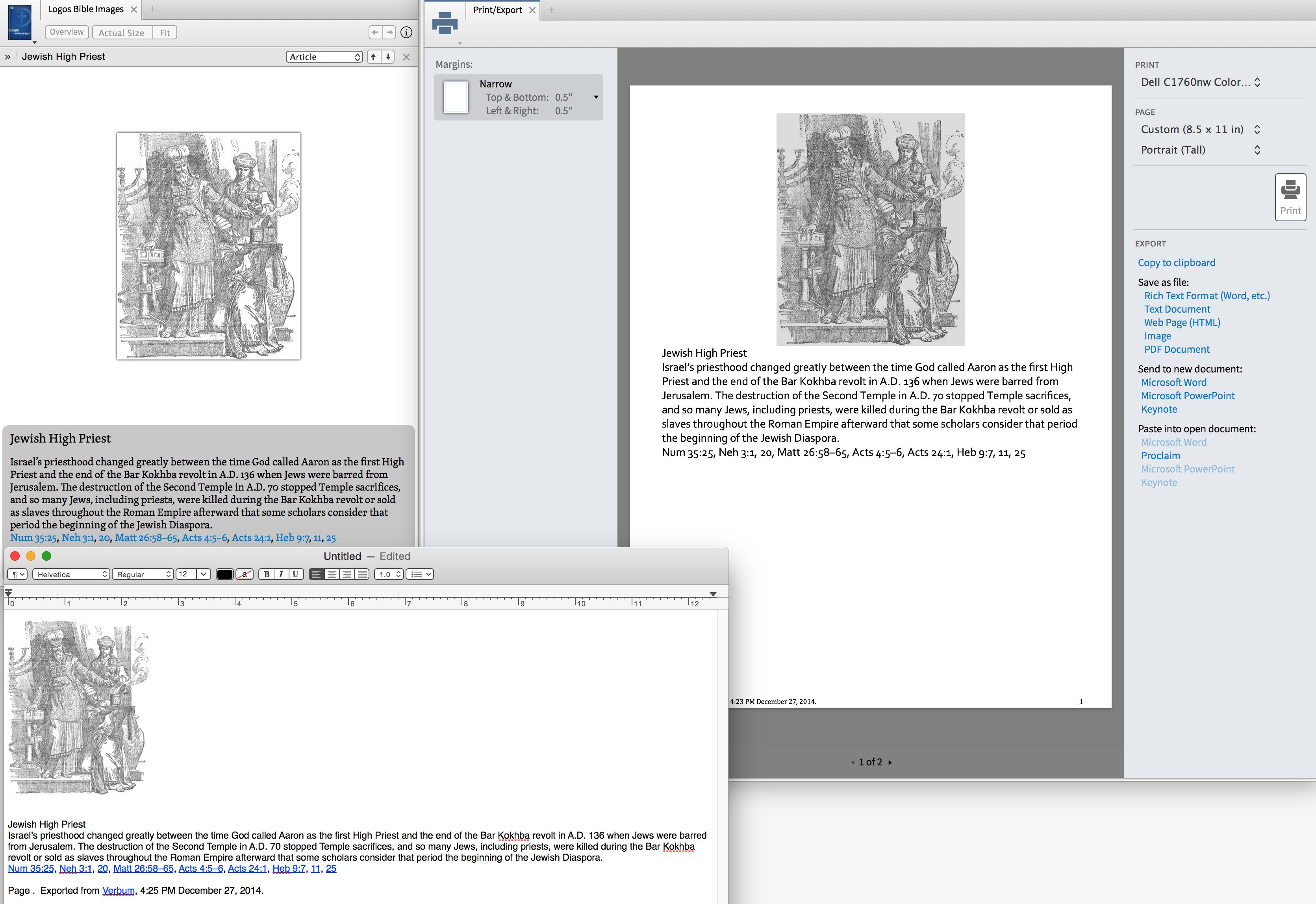Viewport: 1316px width, 904px height.
Task: Send to new Microsoft PowerPoint document
Action: [x=1187, y=396]
